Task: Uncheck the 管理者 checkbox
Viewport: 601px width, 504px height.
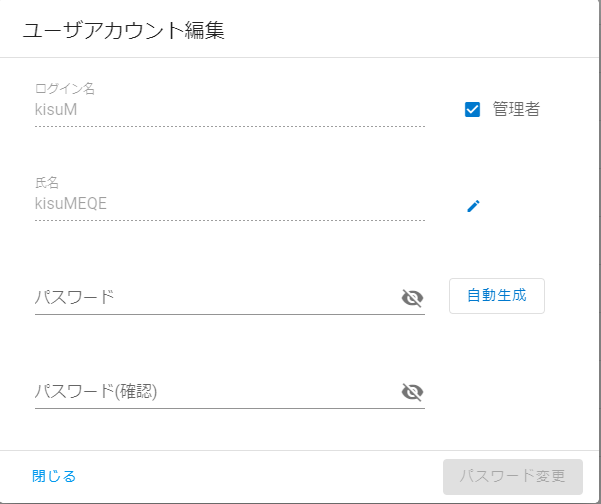Action: point(472,110)
